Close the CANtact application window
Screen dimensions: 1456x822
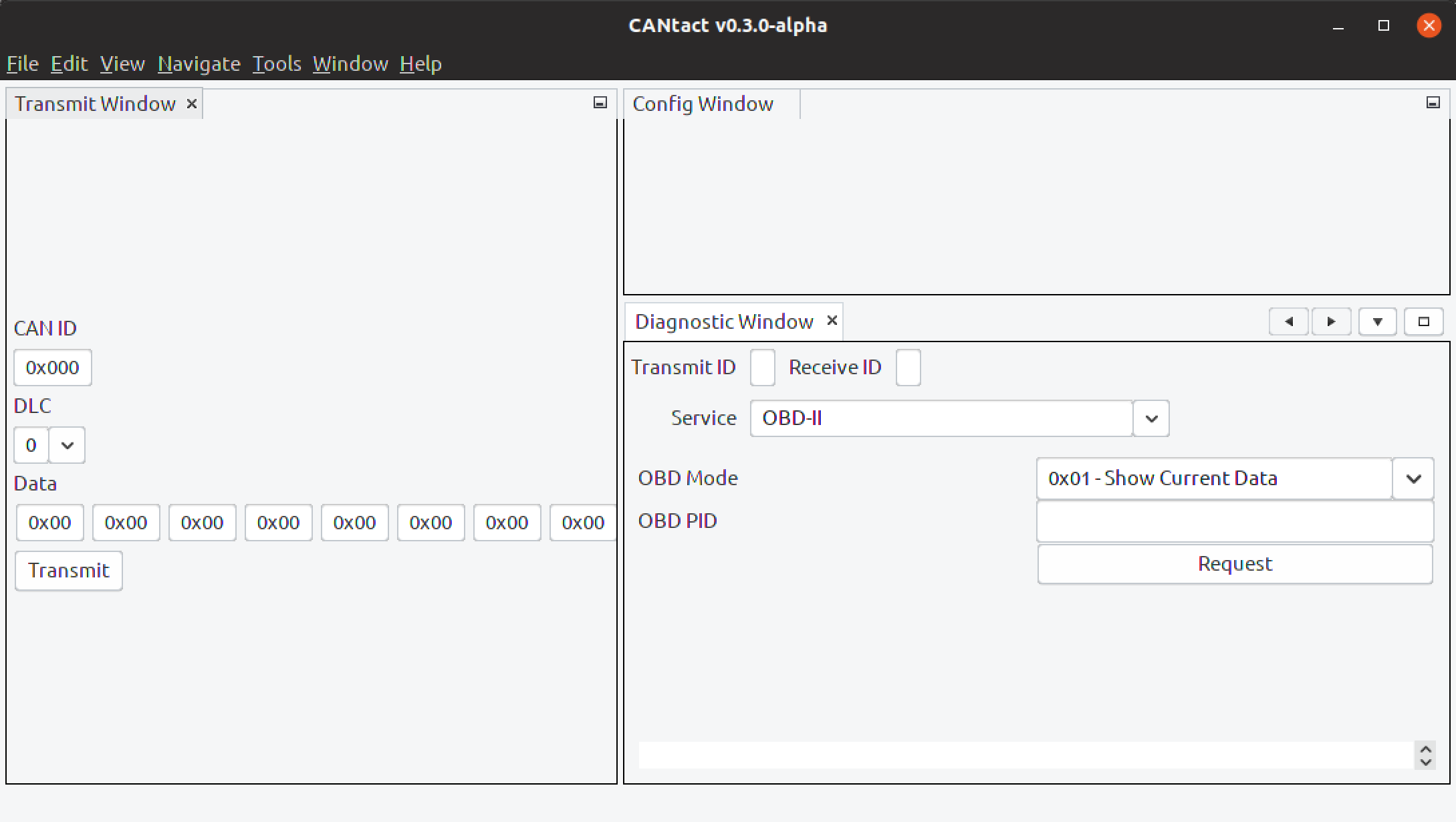coord(1429,26)
